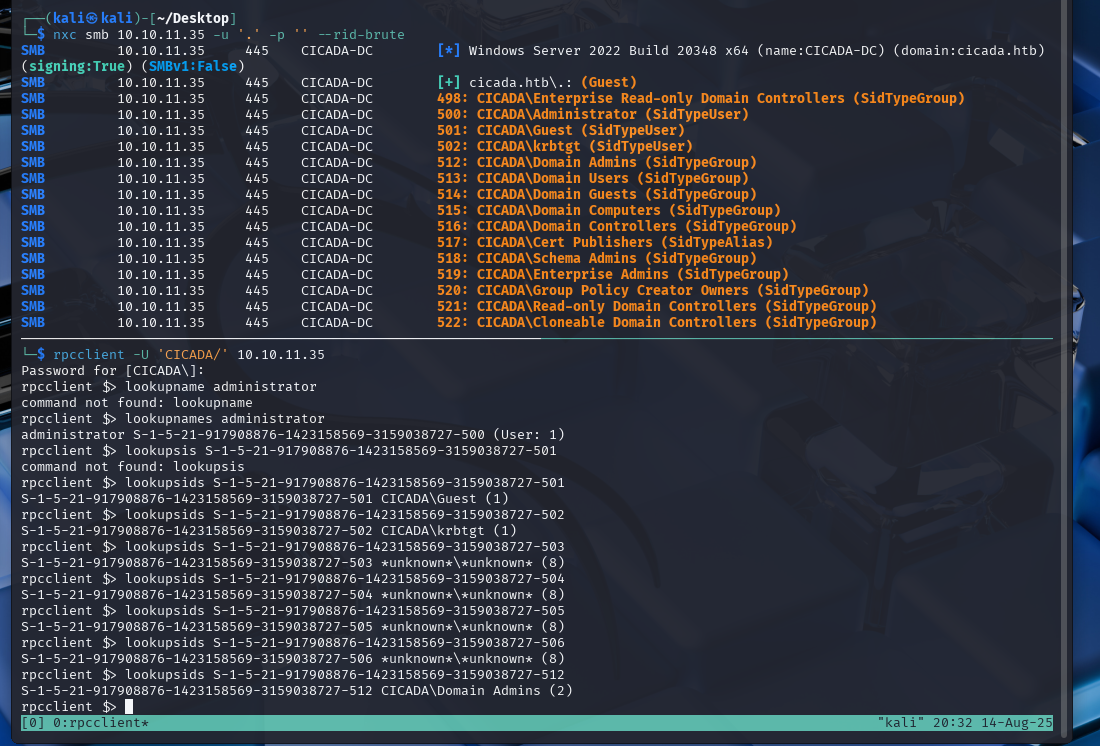Click result line '-504 *unknown*\*unknown* (8)'
This screenshot has height=746, width=1100.
point(293,595)
